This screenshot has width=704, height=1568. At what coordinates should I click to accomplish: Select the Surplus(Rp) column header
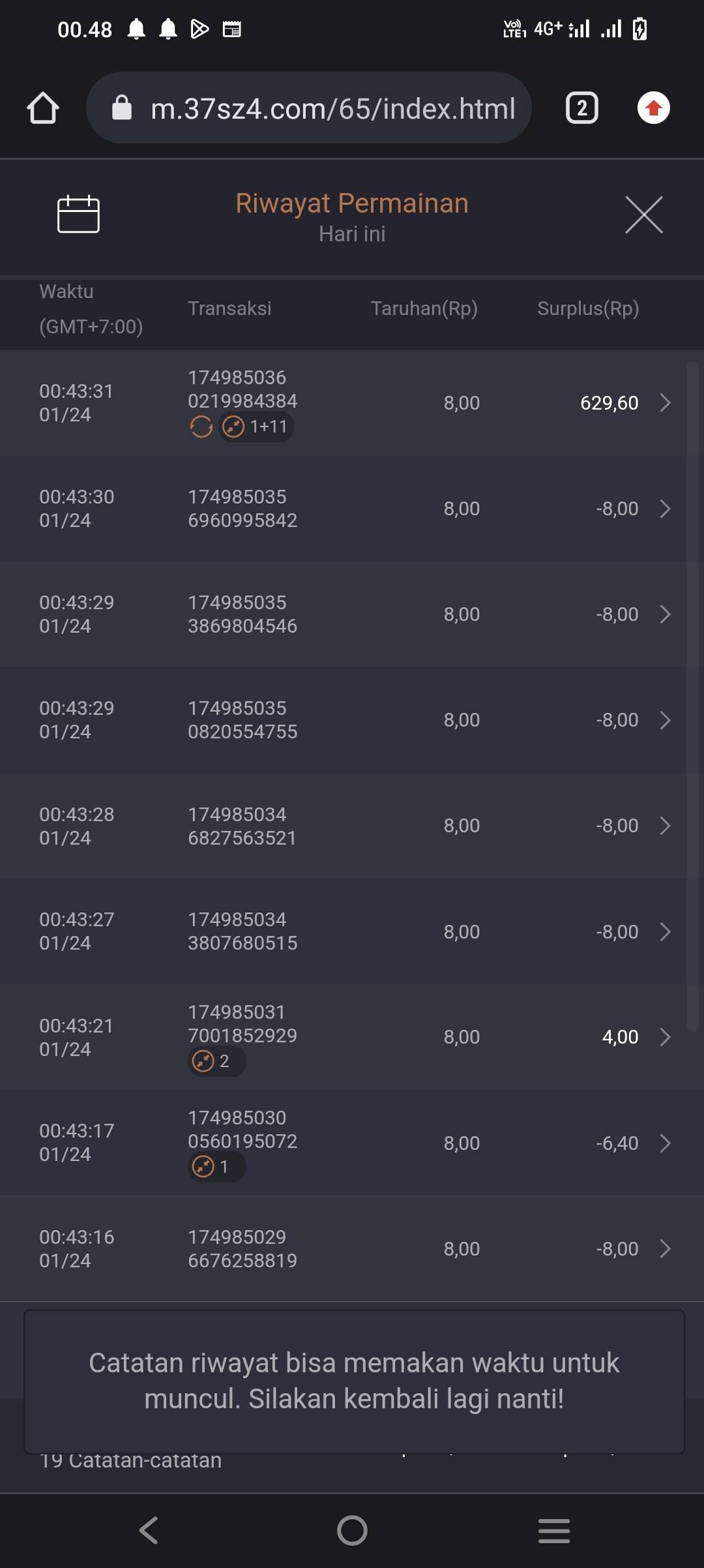(588, 309)
